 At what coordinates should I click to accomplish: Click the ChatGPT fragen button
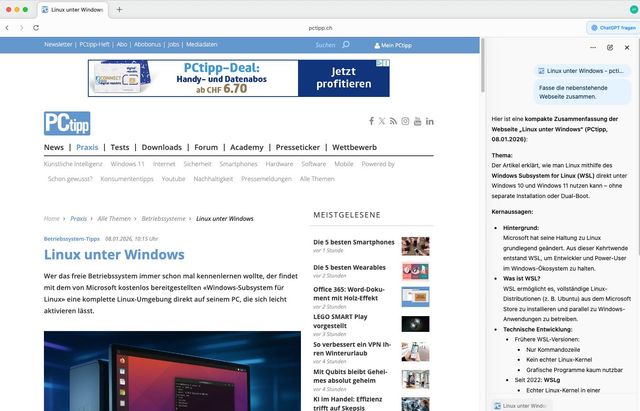(x=613, y=28)
